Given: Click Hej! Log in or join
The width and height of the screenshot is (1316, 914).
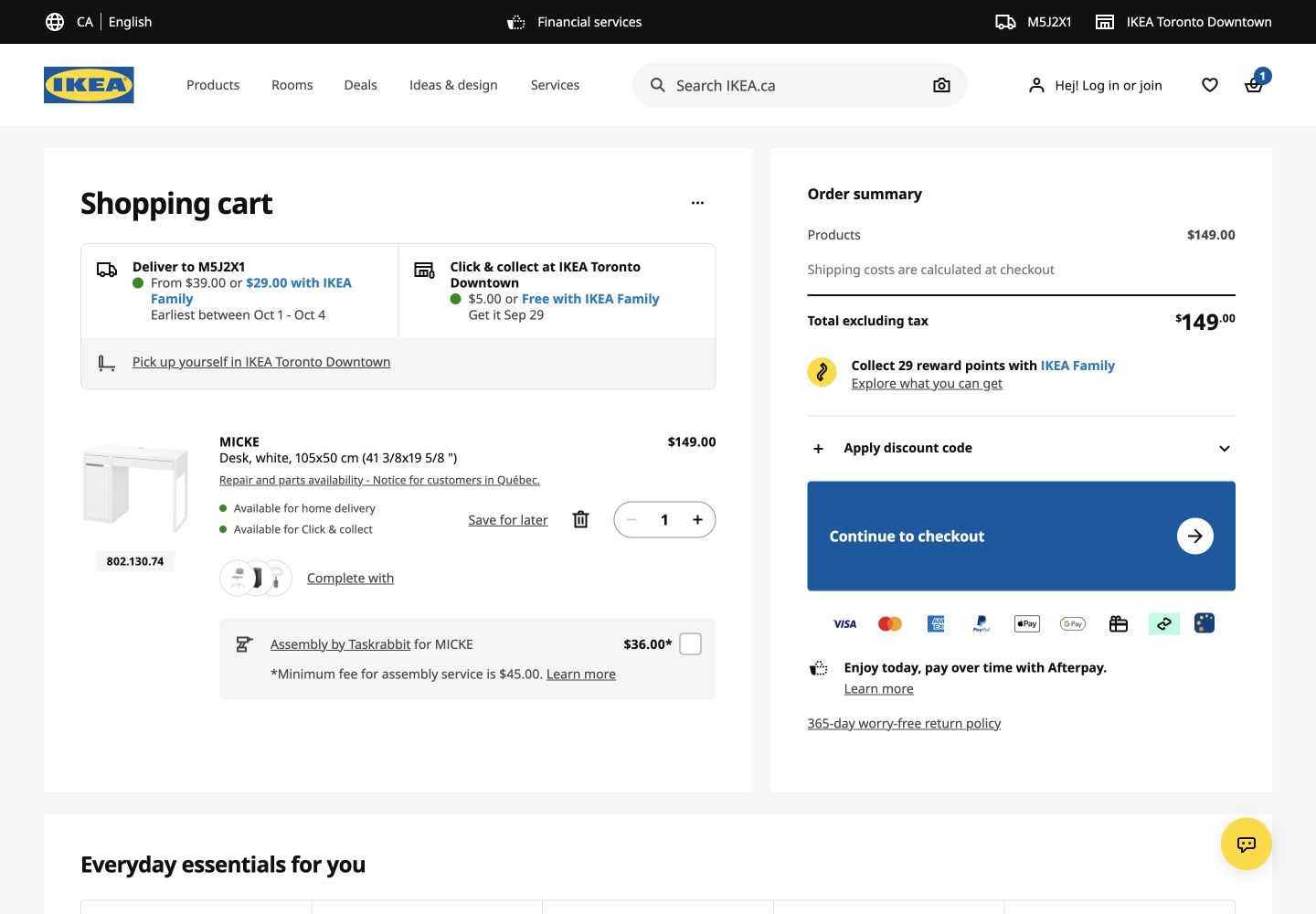Looking at the screenshot, I should (1096, 85).
